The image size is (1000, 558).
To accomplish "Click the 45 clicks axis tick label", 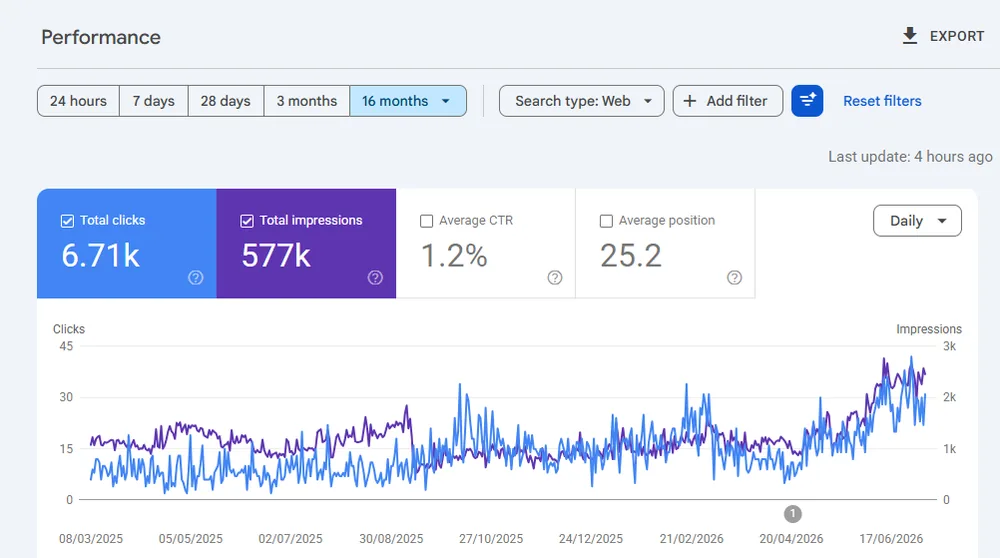I will point(66,346).
